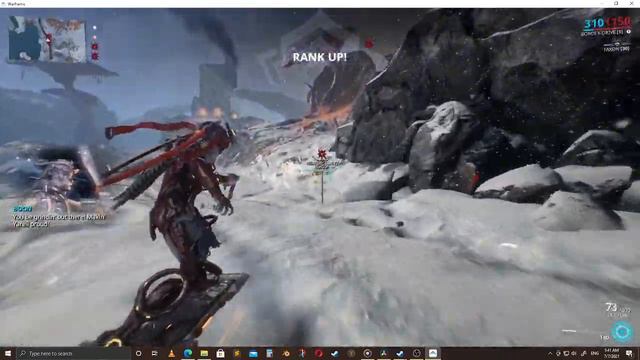This screenshot has width=640, height=360.
Task: Open Microsoft Edge from the taskbar
Action: coord(188,353)
